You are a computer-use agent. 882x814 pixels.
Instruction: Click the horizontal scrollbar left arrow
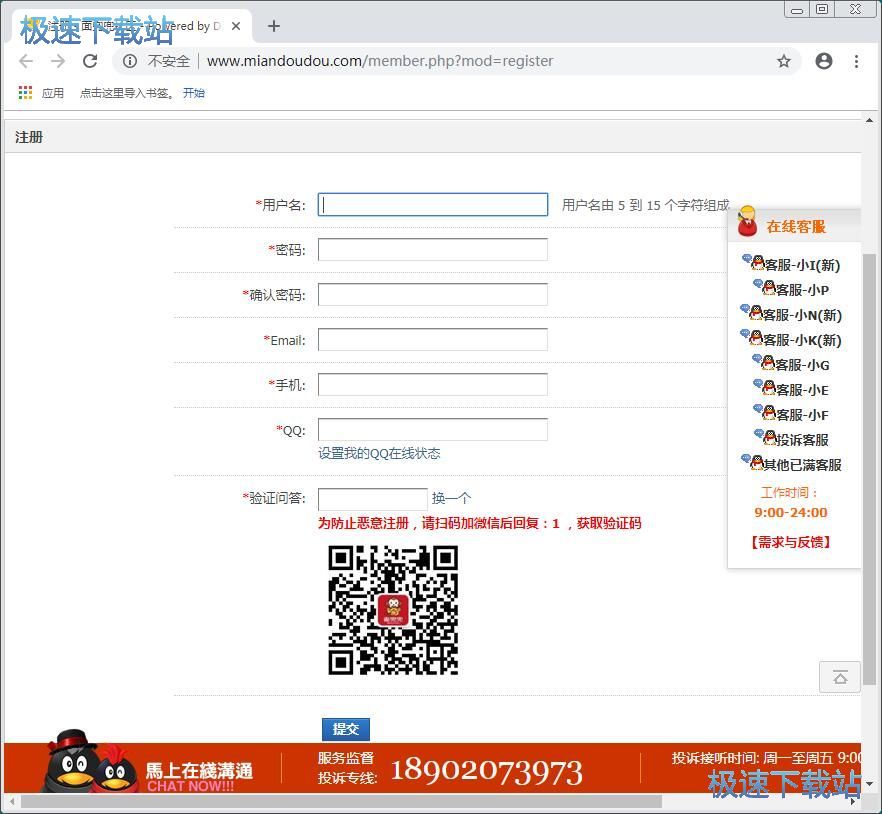(x=11, y=801)
